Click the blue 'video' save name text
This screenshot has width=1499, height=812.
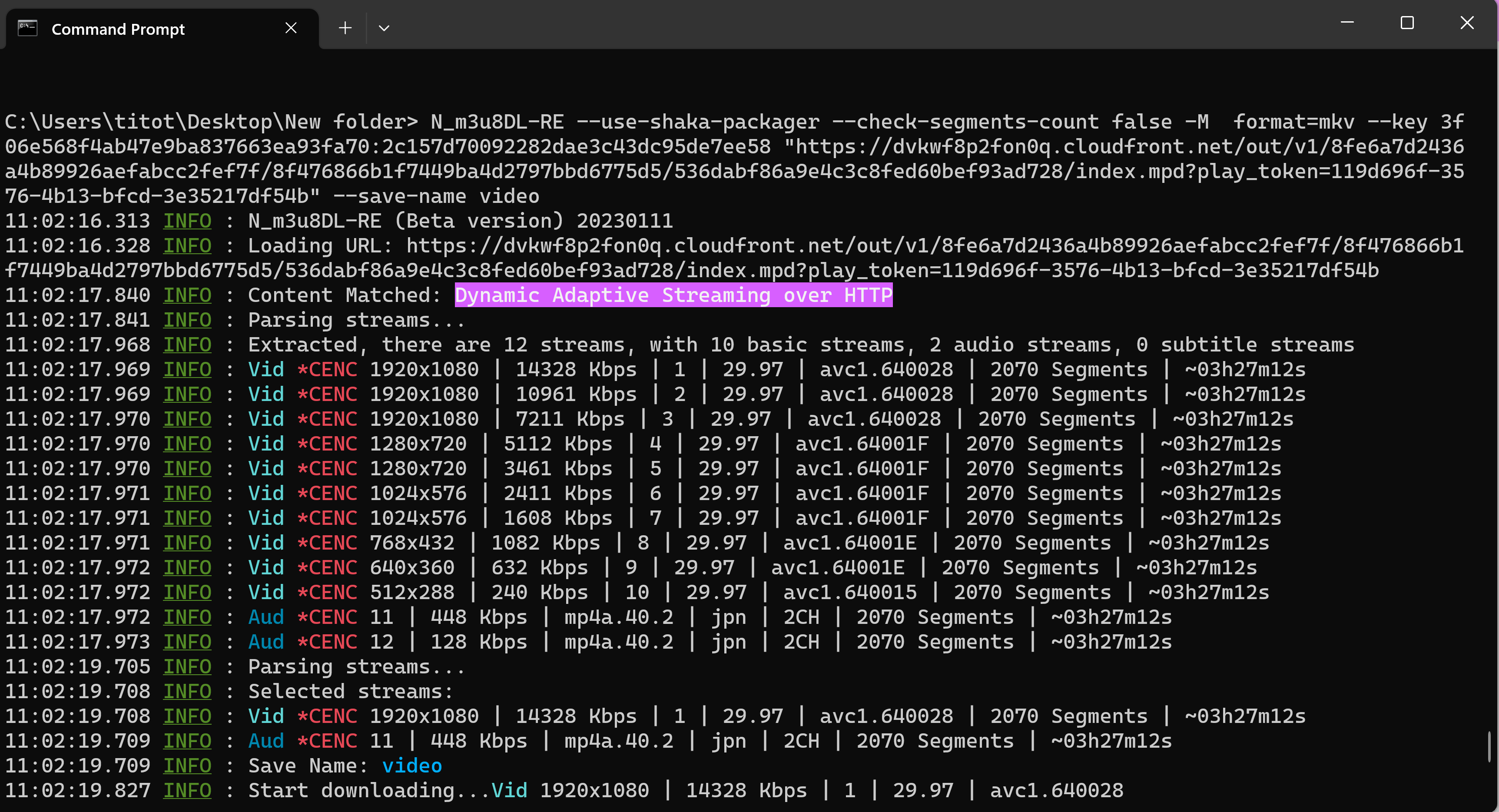coord(412,766)
